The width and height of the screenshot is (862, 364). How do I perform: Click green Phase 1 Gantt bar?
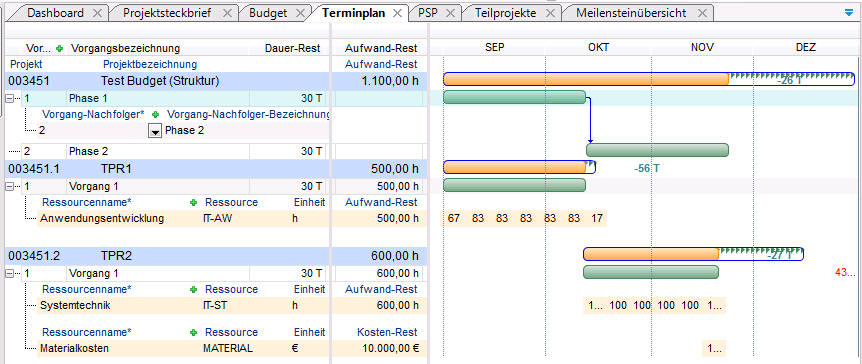515,97
